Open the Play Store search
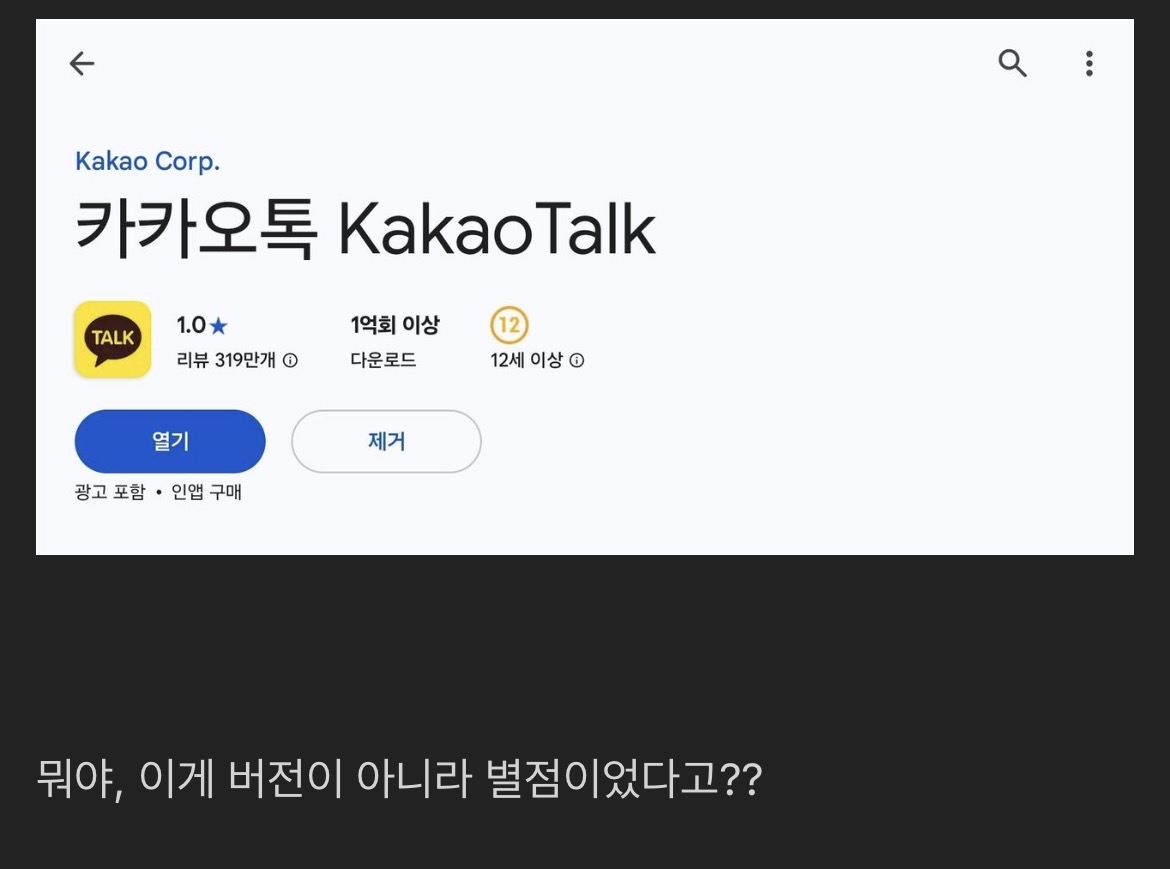This screenshot has height=869, width=1170. point(1012,63)
